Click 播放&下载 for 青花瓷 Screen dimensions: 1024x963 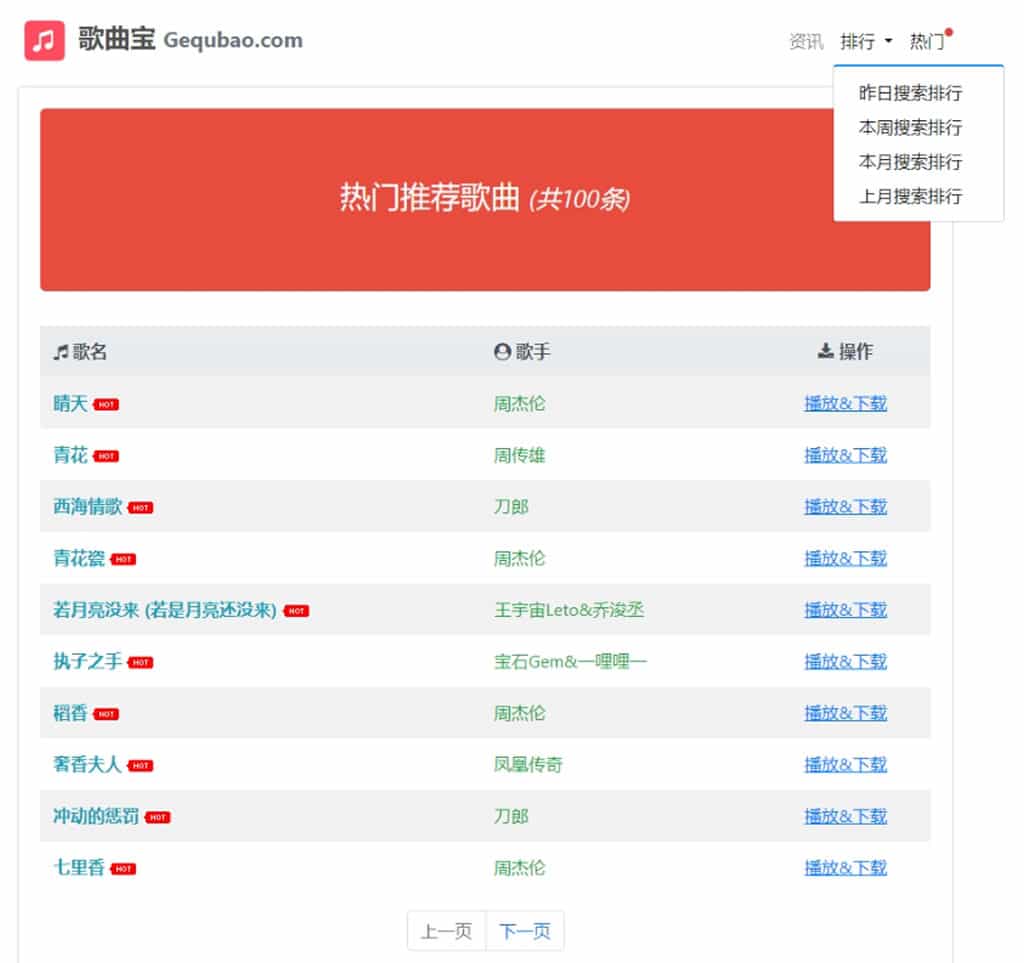click(x=846, y=558)
